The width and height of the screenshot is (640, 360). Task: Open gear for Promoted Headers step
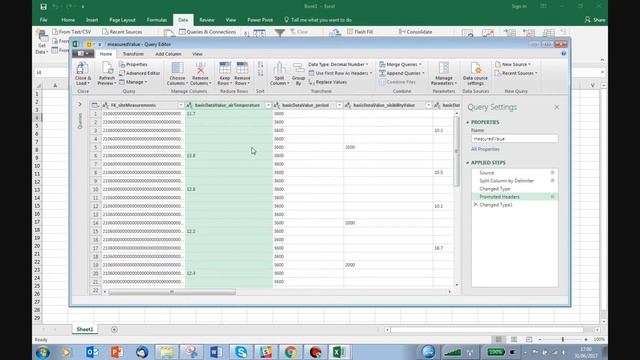pyautogui.click(x=552, y=196)
